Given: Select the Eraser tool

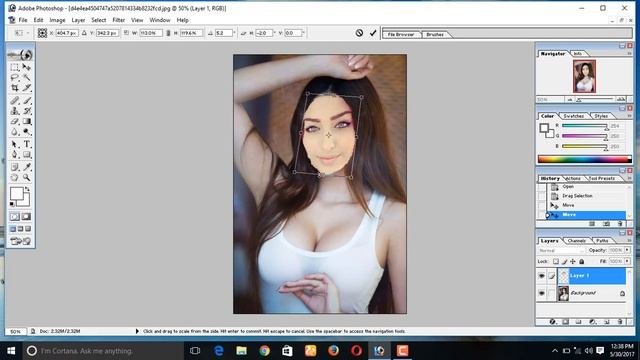Looking at the screenshot, I should click(x=15, y=121).
